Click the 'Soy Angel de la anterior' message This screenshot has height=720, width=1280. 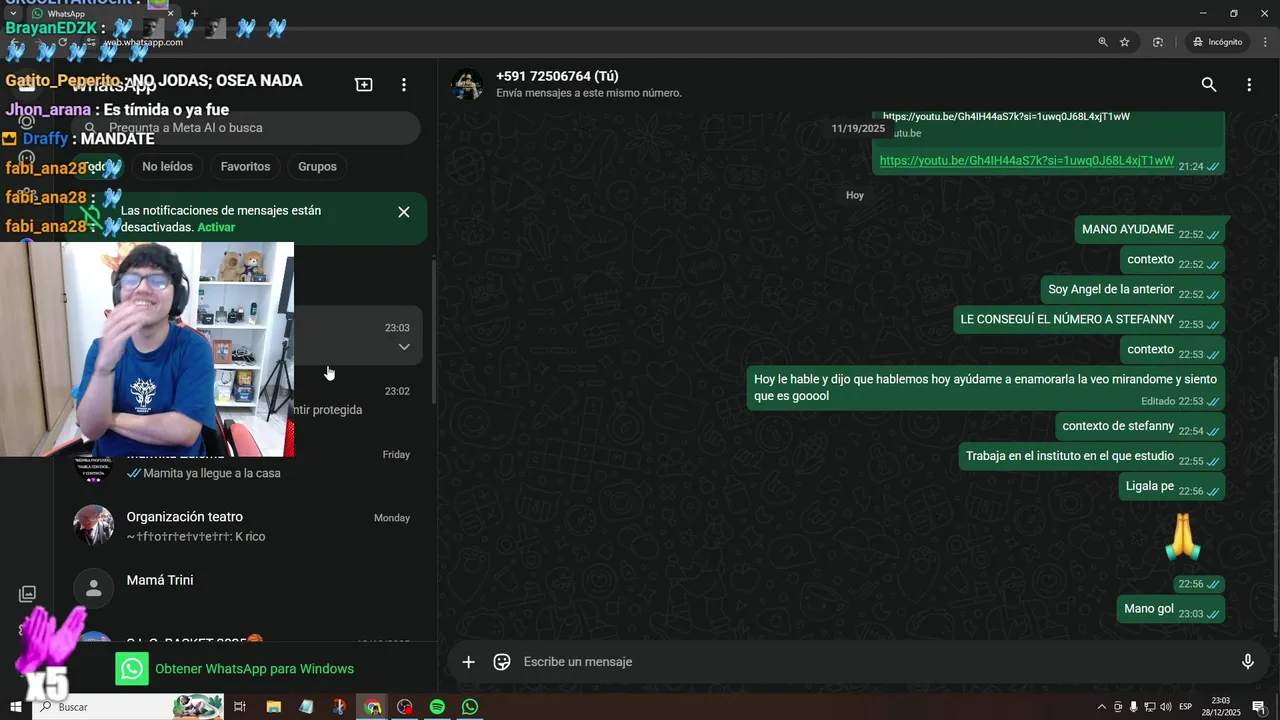click(x=1132, y=290)
